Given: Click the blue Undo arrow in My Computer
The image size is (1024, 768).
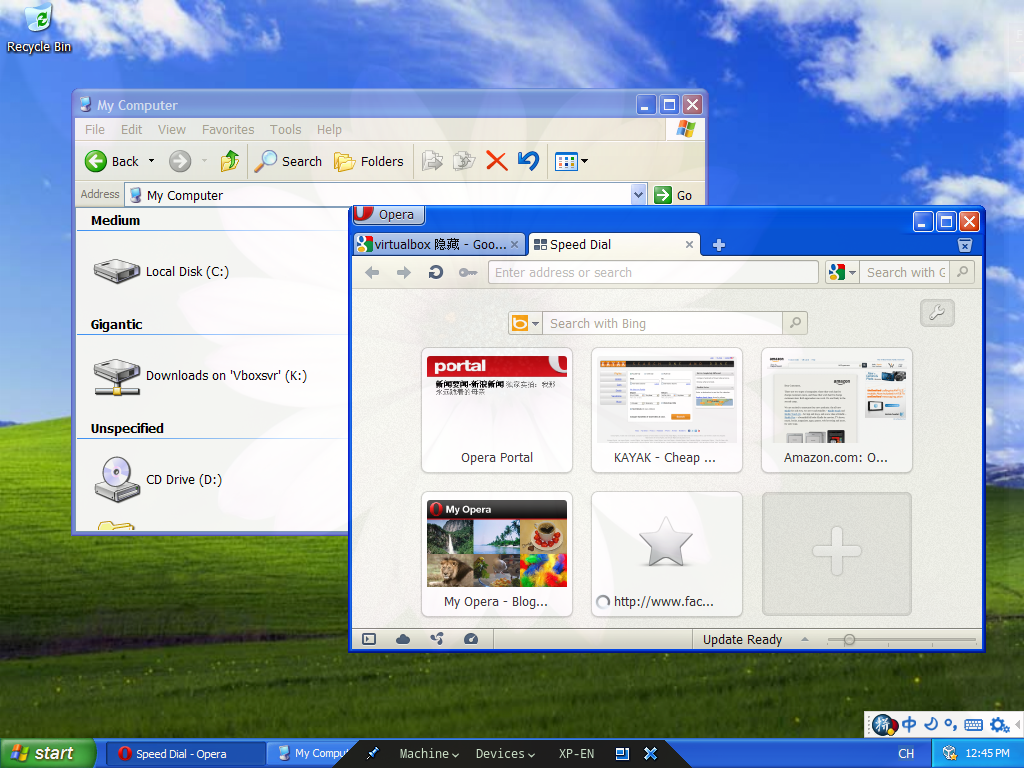Looking at the screenshot, I should (x=528, y=161).
